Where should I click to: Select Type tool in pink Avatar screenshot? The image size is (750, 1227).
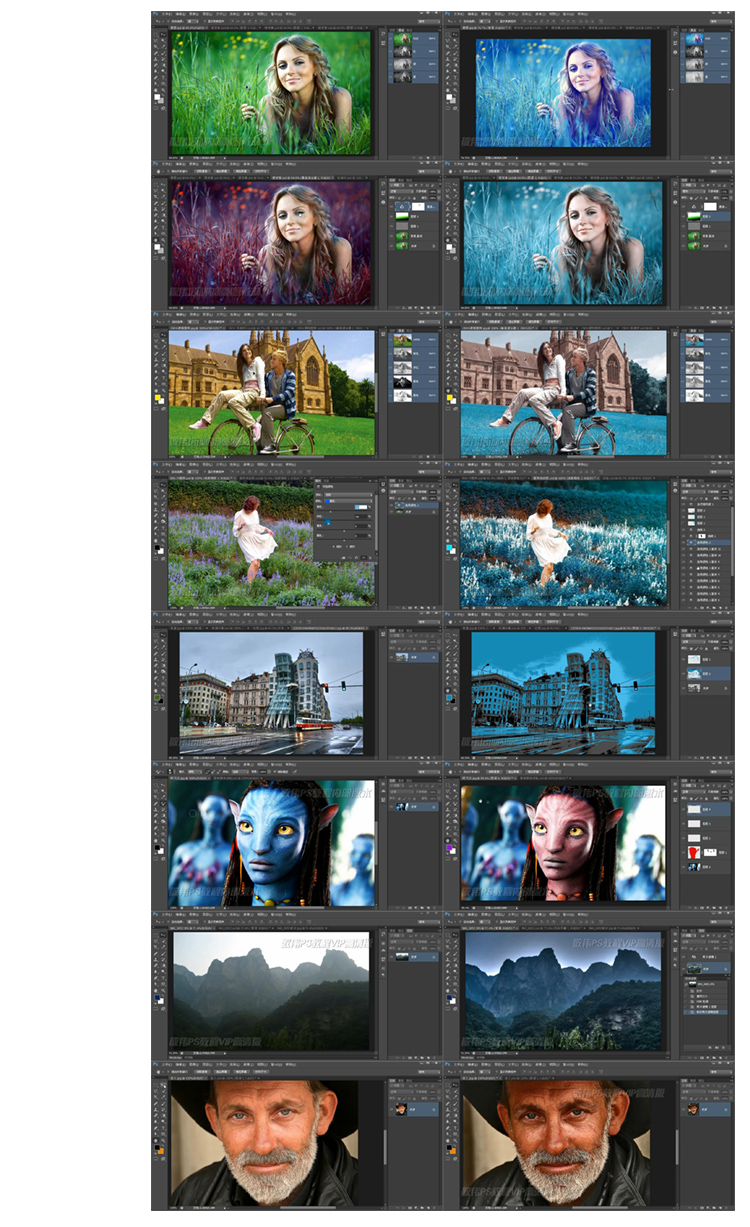453,827
